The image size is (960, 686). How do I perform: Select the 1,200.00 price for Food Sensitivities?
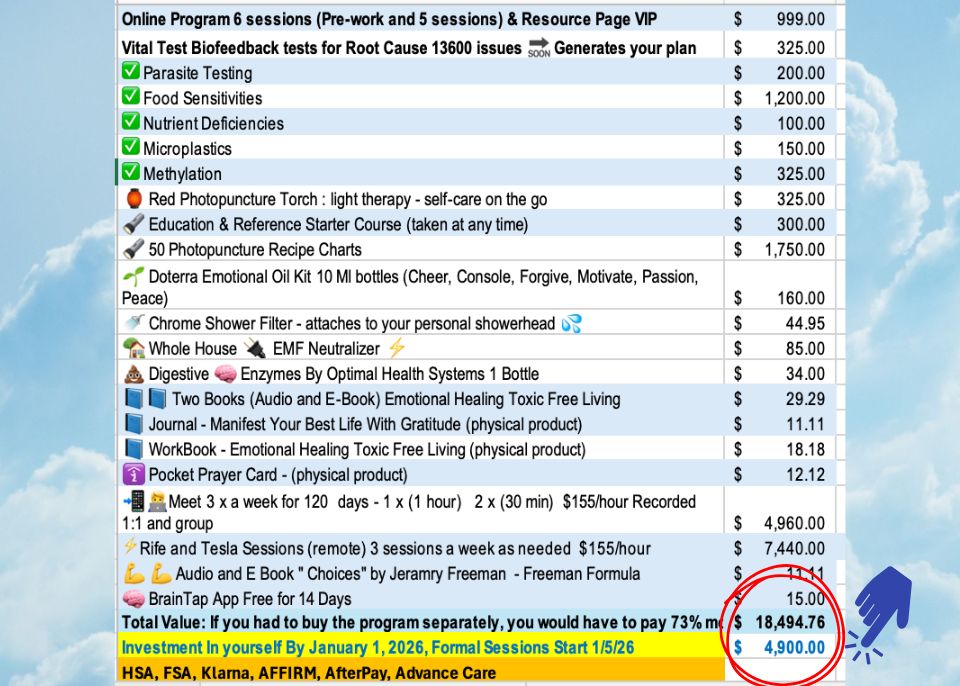[x=794, y=98]
